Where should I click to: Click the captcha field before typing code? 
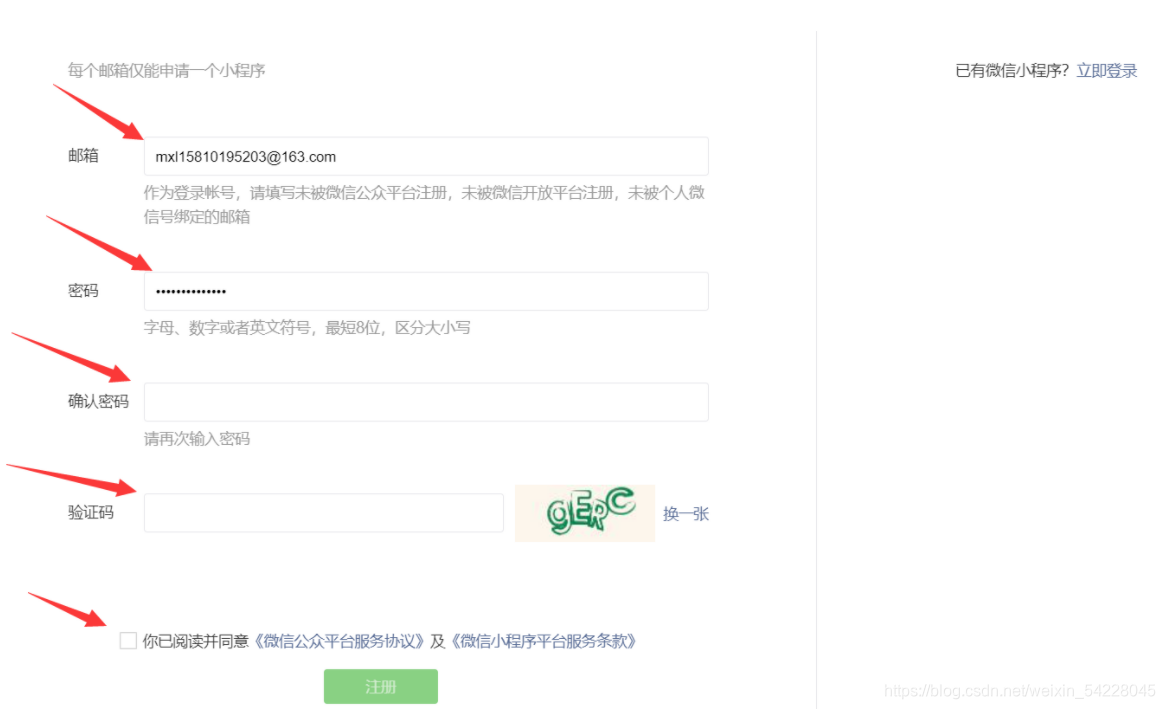click(x=323, y=512)
